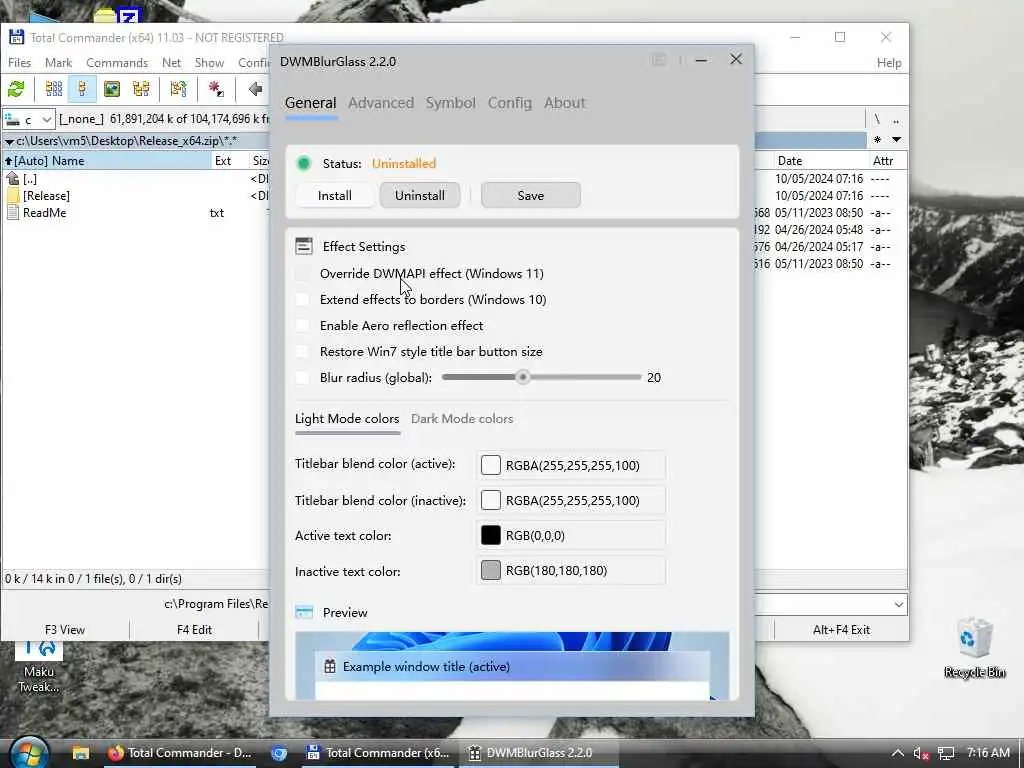Open the command line dropdown arrow
Image resolution: width=1024 pixels, height=768 pixels.
899,605
